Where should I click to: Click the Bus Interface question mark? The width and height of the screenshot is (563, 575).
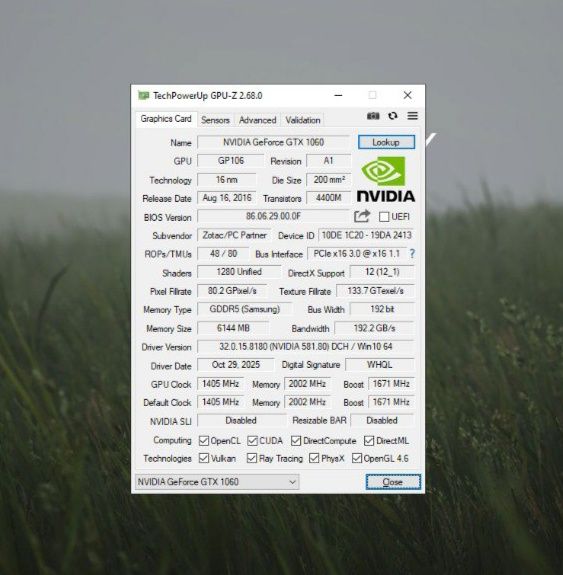click(x=412, y=253)
